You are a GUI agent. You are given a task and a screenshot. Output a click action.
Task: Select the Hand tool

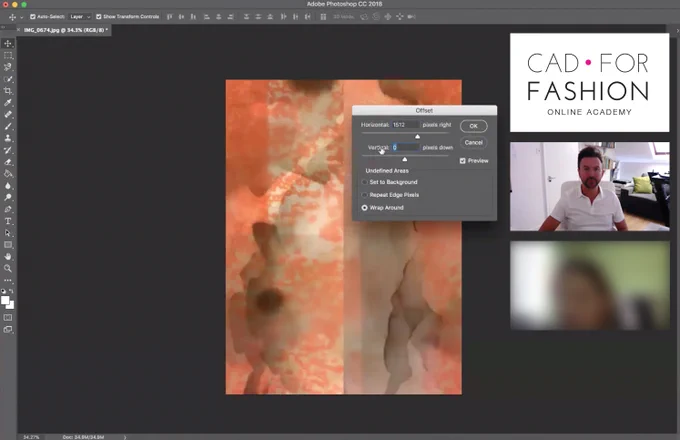coord(8,257)
